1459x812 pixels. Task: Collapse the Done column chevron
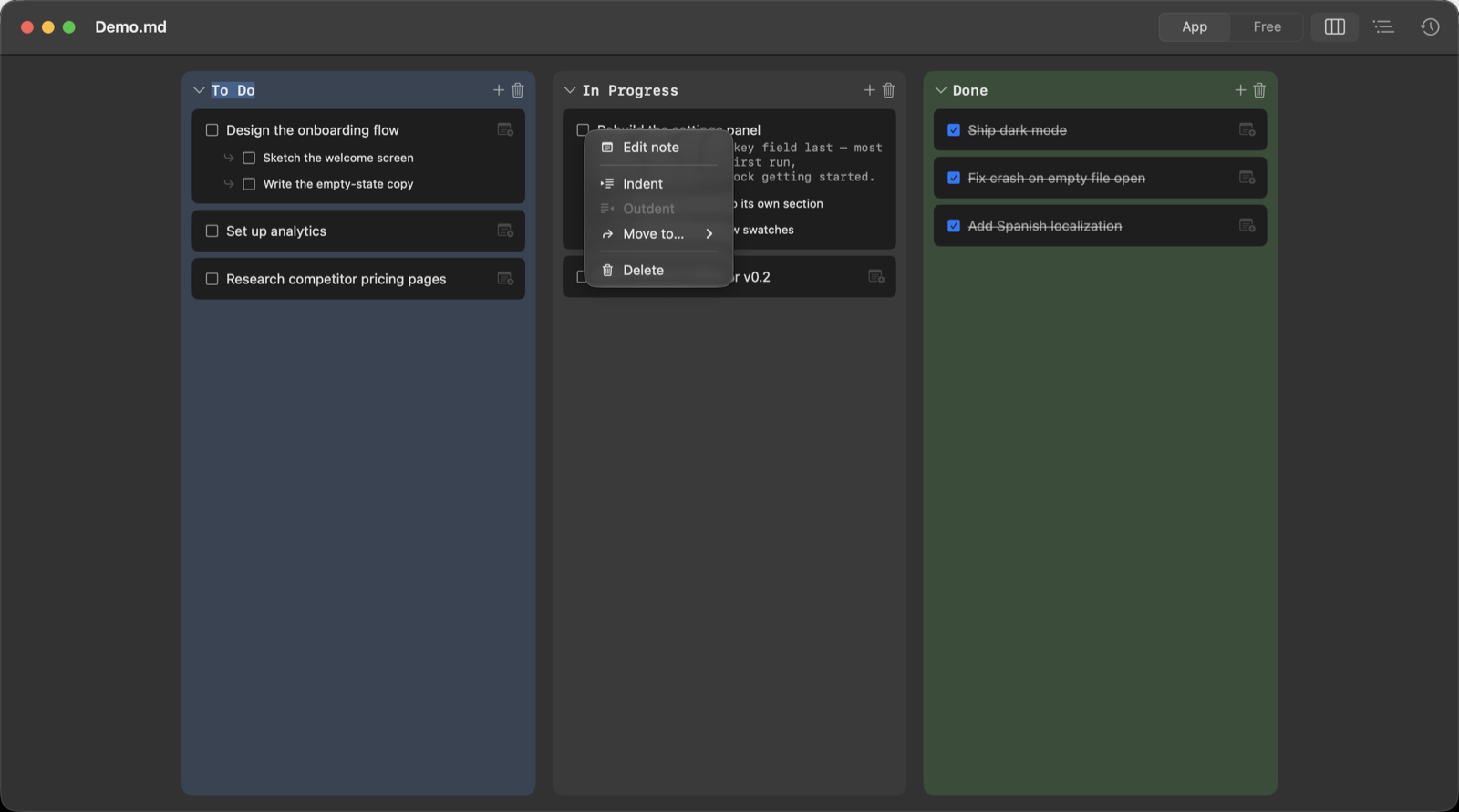(x=941, y=90)
